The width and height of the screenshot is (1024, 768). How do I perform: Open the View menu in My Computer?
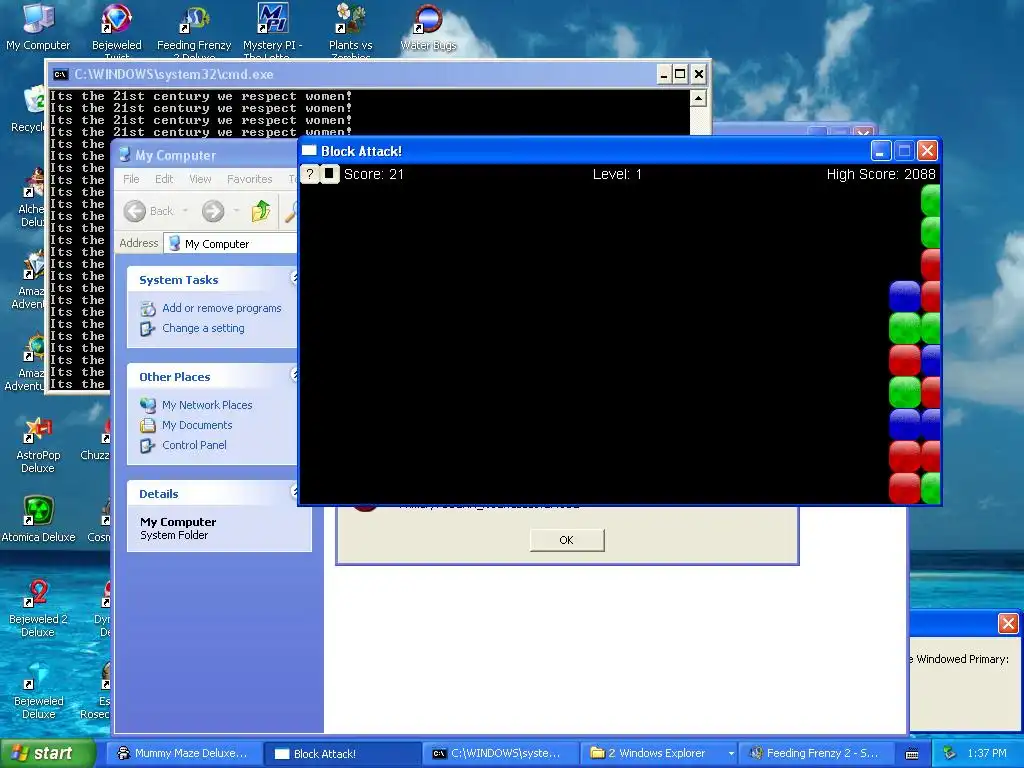(x=200, y=179)
